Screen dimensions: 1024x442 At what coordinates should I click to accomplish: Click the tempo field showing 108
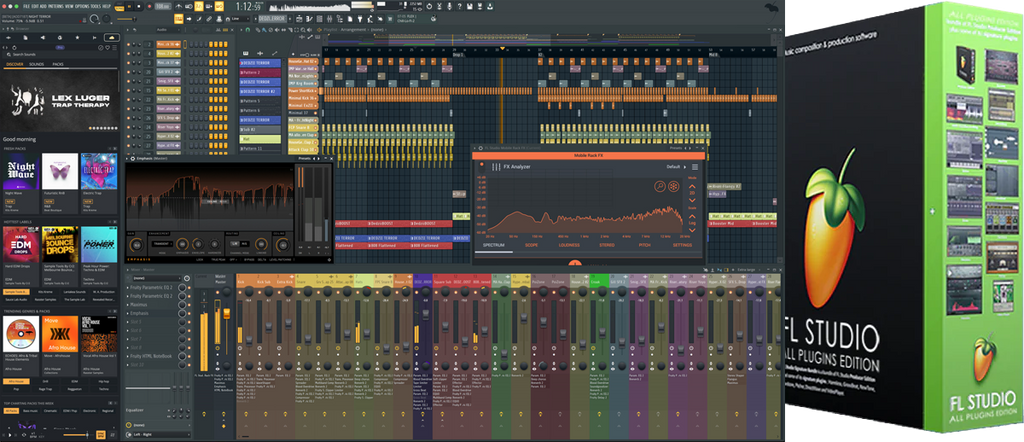(x=161, y=6)
